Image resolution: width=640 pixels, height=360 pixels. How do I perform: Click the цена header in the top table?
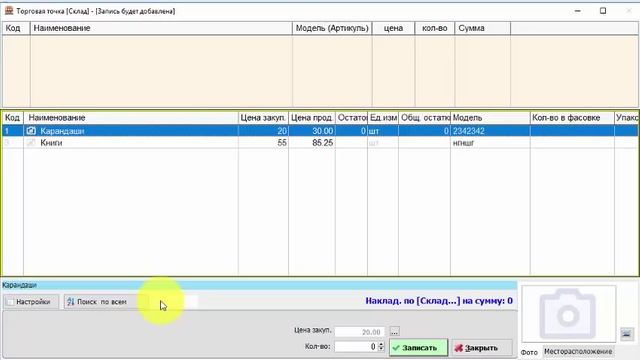tap(393, 28)
